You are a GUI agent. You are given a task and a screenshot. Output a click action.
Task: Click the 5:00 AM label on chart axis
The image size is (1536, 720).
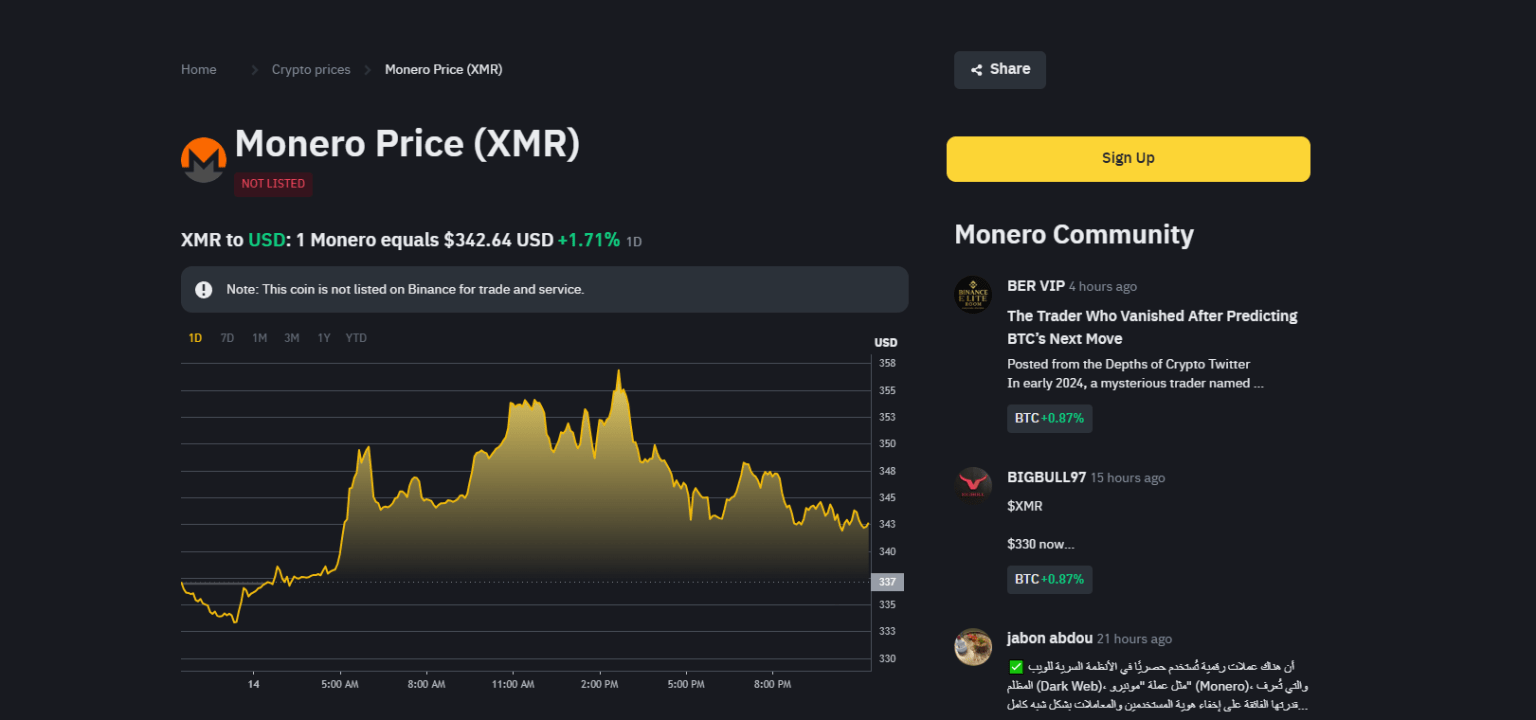coord(340,685)
